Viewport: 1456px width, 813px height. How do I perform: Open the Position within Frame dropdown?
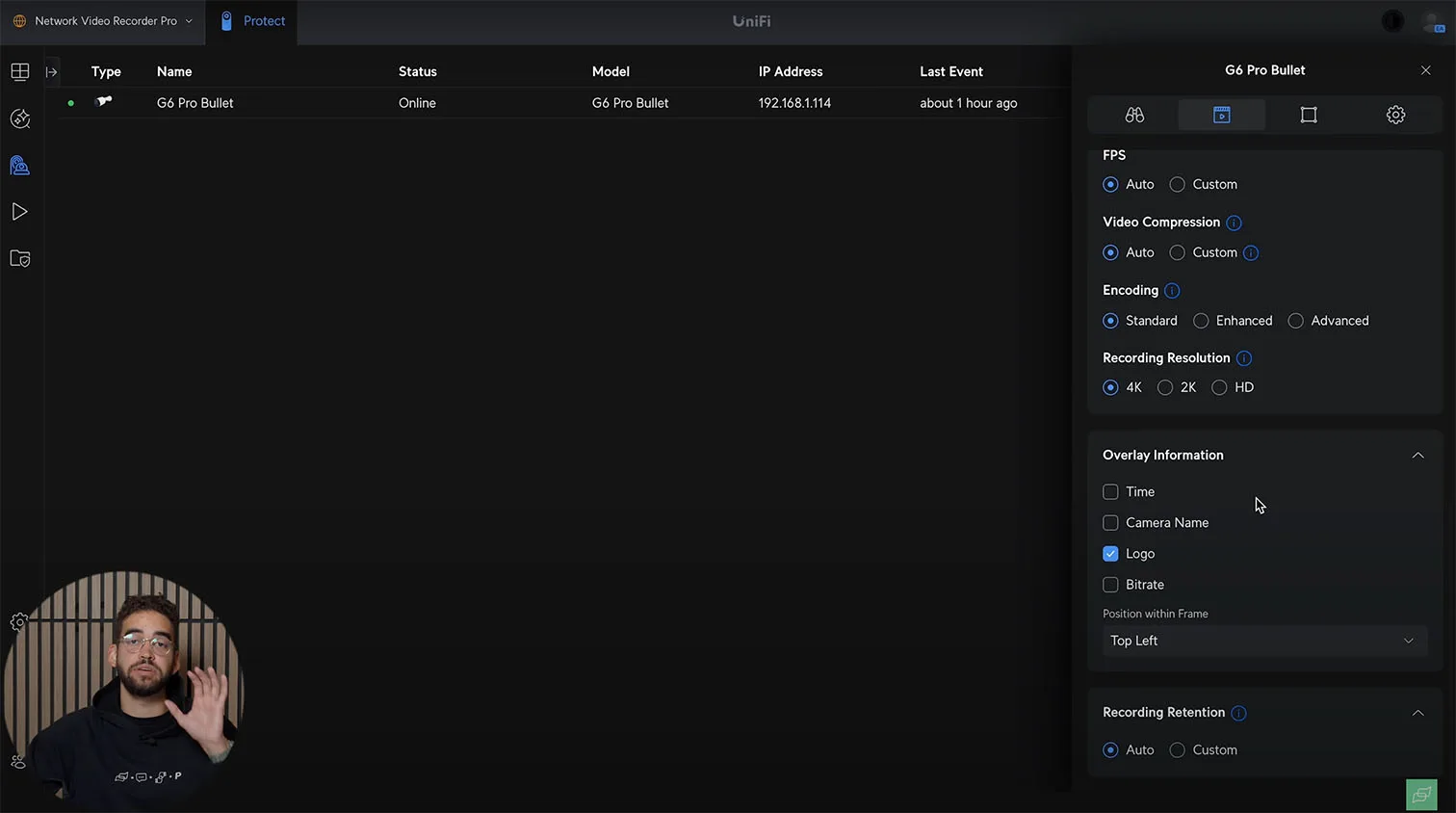1264,641
